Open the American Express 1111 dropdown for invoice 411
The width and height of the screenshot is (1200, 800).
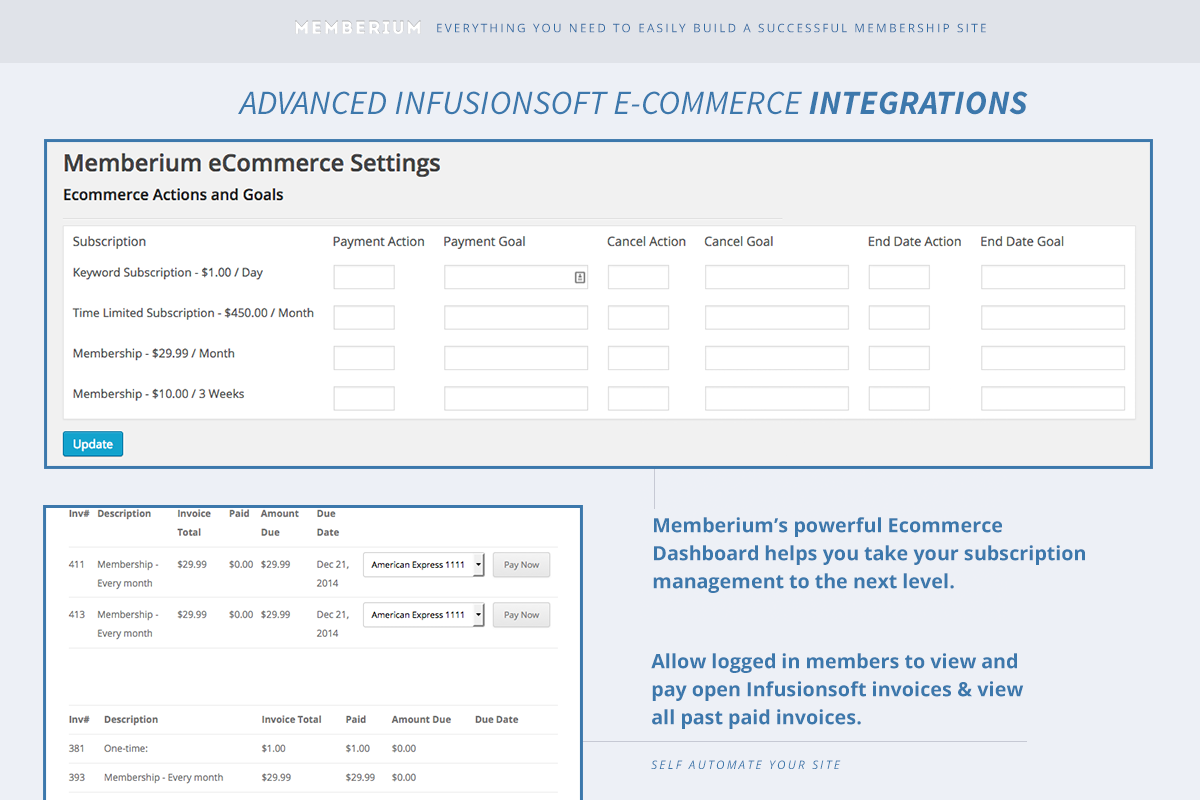click(x=424, y=564)
